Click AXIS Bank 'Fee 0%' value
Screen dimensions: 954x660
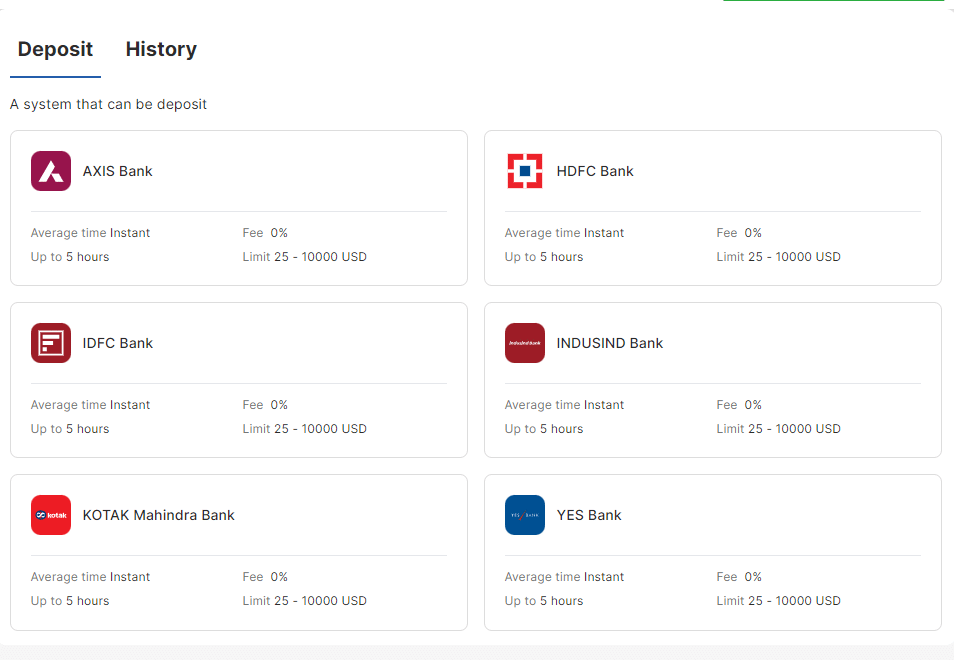click(x=265, y=233)
